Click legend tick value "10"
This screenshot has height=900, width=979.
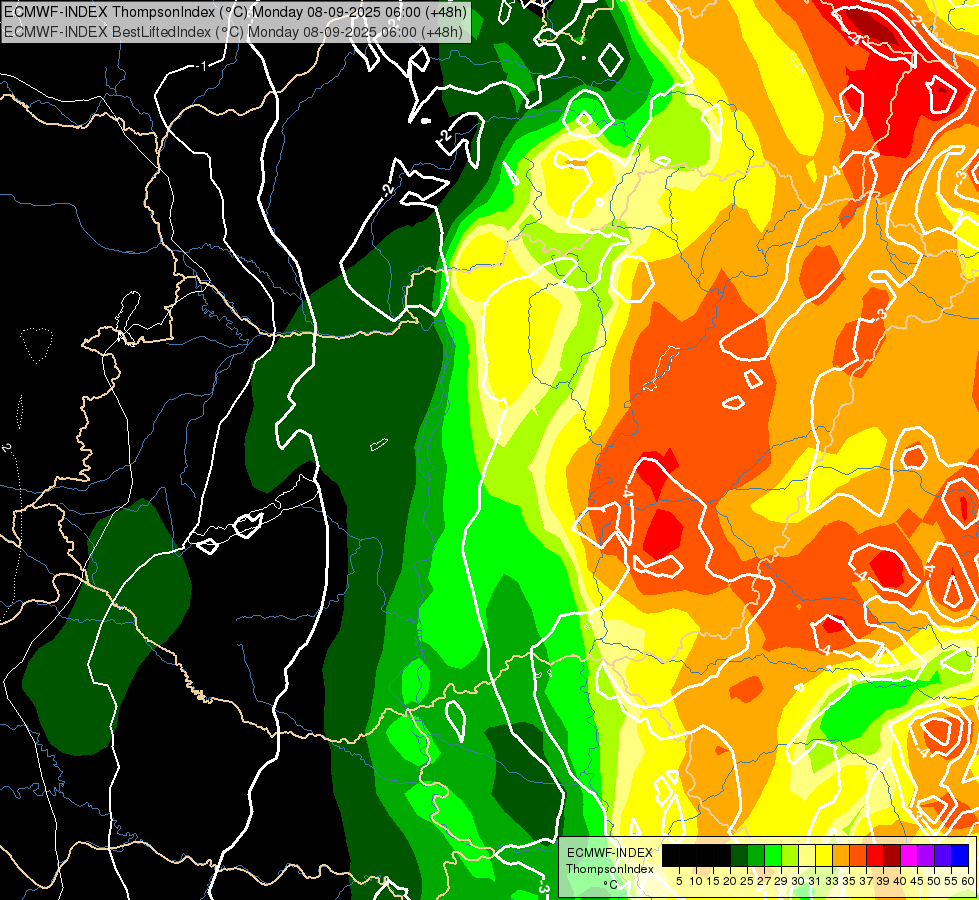click(x=696, y=881)
